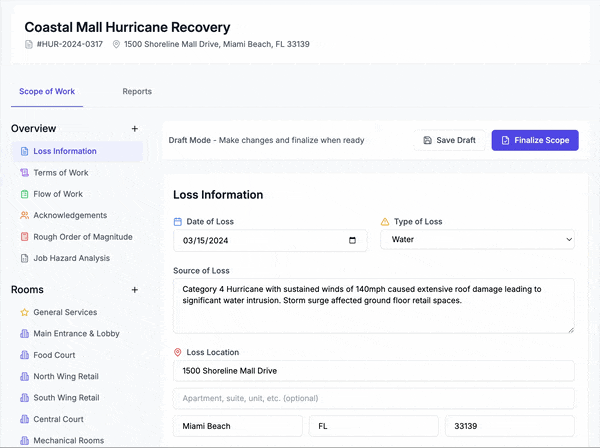The image size is (600, 448).
Task: Click the Flow of Work icon
Action: click(24, 194)
